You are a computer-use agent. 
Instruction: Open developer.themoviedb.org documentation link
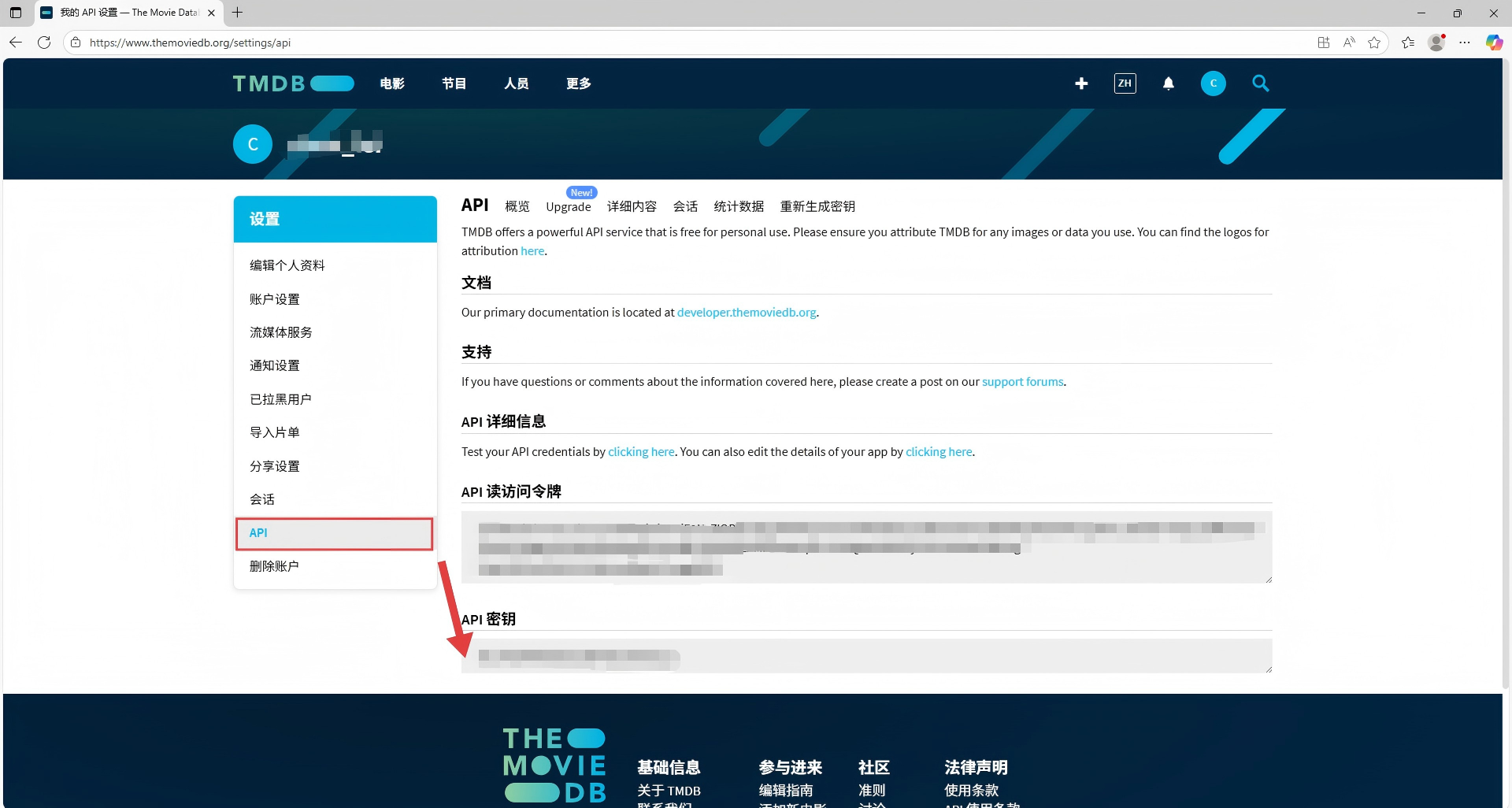(747, 313)
